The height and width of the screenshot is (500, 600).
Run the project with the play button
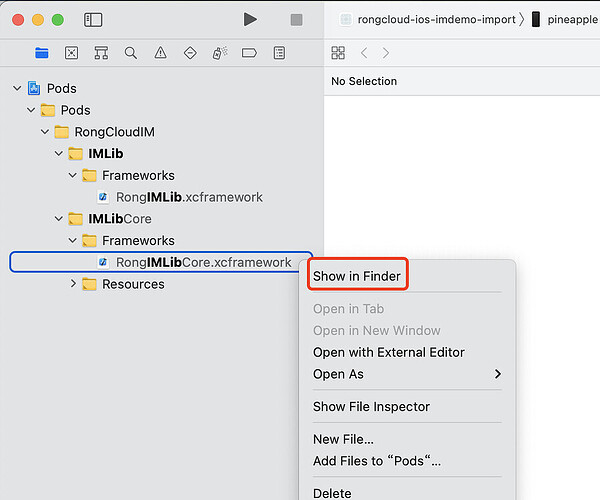tap(250, 20)
